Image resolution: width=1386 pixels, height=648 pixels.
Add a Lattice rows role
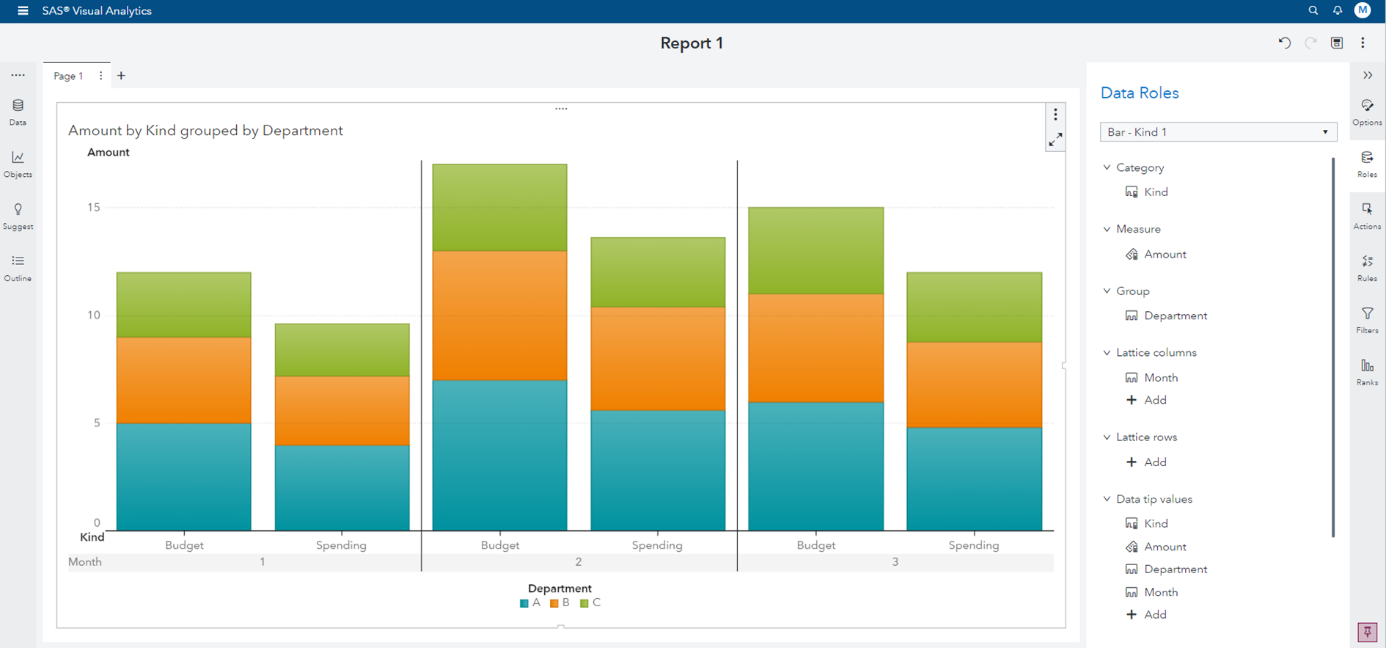click(1146, 461)
